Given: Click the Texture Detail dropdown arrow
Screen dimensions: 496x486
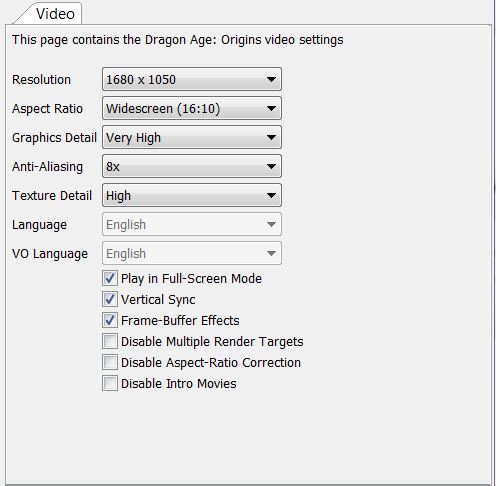Looking at the screenshot, I should (x=271, y=196).
